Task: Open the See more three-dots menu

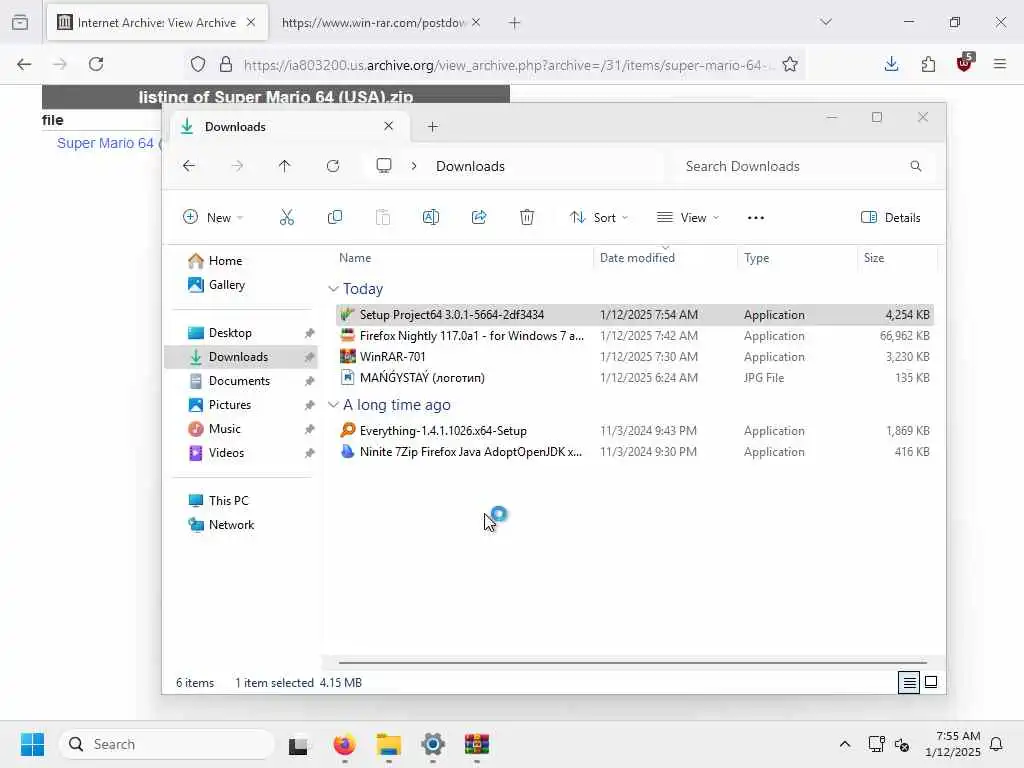Action: point(756,217)
